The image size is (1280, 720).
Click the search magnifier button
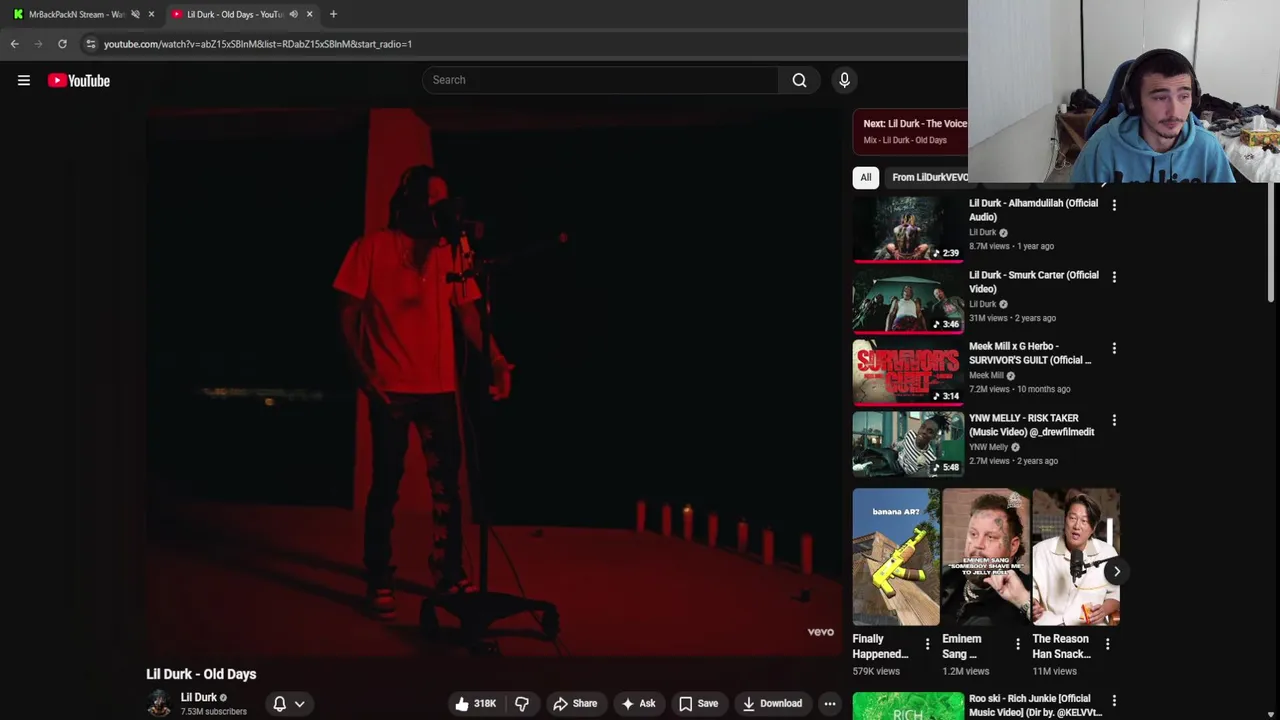click(x=799, y=80)
